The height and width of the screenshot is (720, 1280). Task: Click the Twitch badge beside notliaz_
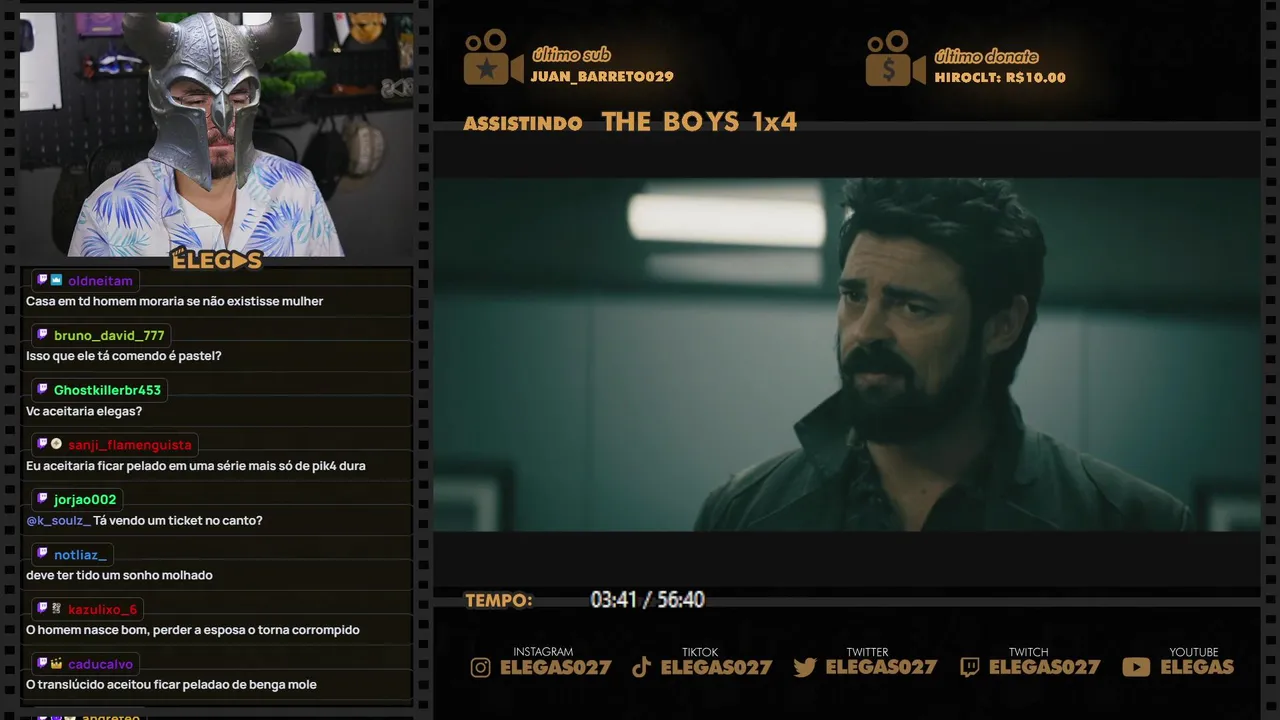tap(42, 554)
